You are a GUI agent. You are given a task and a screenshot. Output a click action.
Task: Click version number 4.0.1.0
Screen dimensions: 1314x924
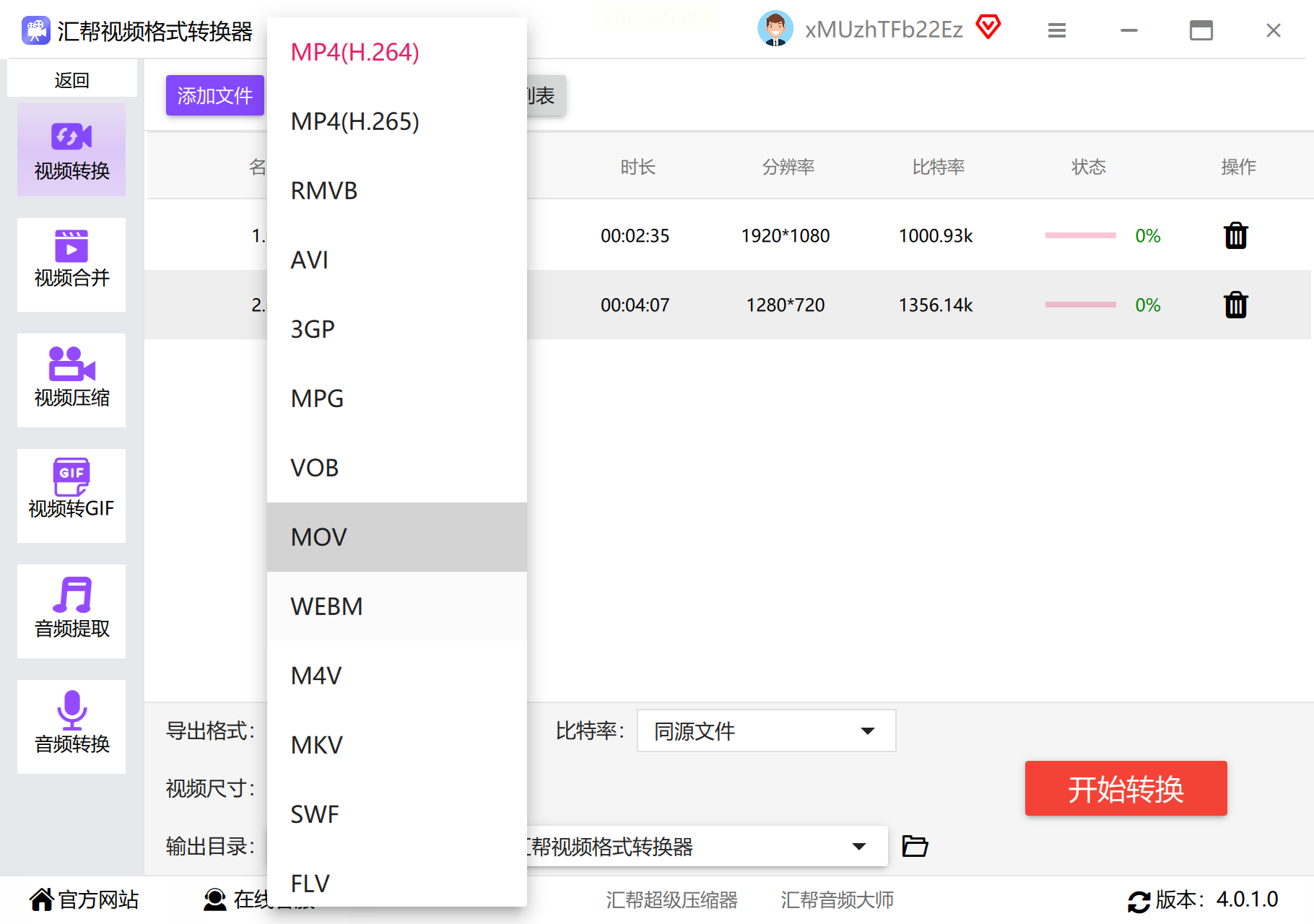tap(1247, 899)
